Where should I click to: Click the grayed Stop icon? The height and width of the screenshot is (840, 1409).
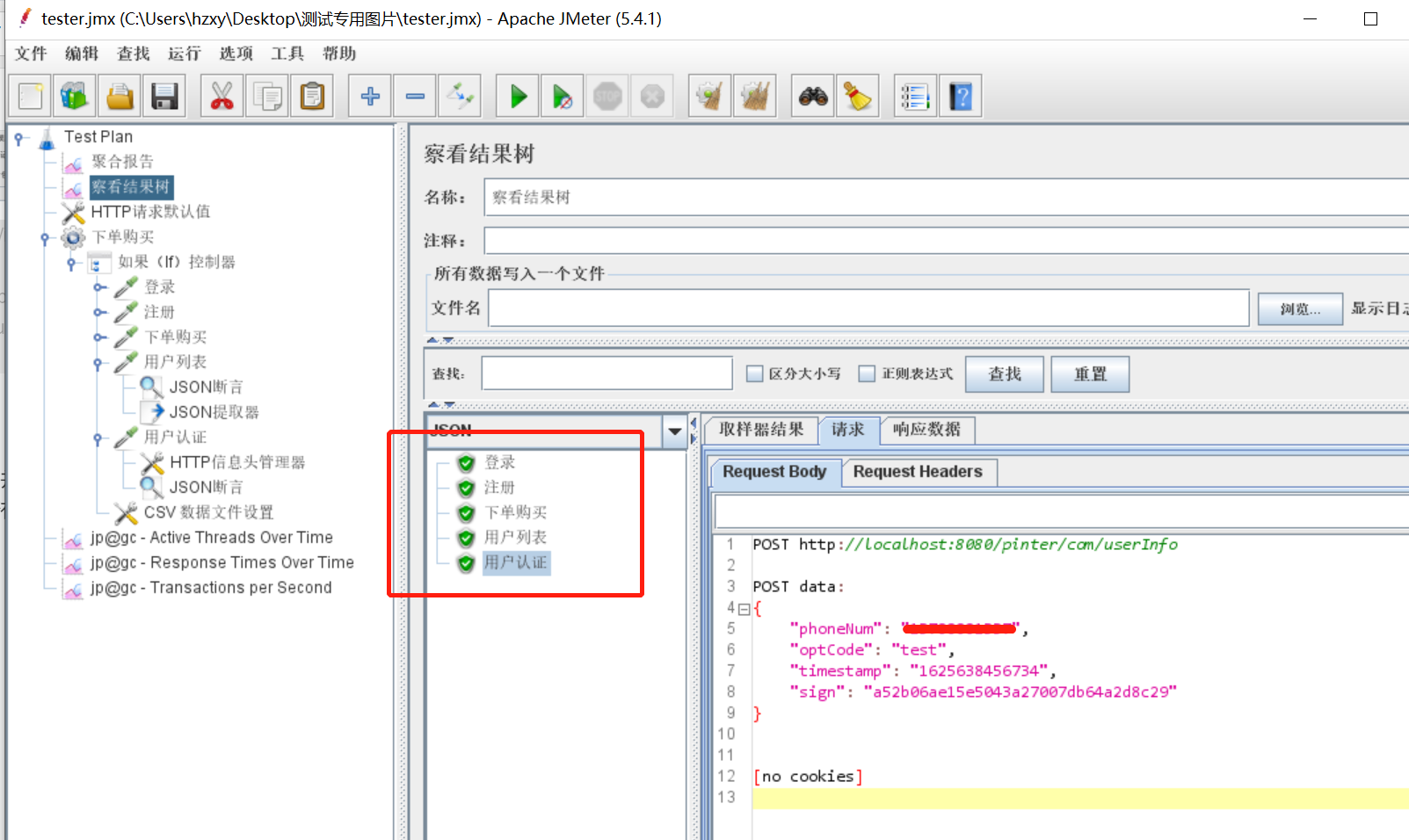click(x=607, y=96)
